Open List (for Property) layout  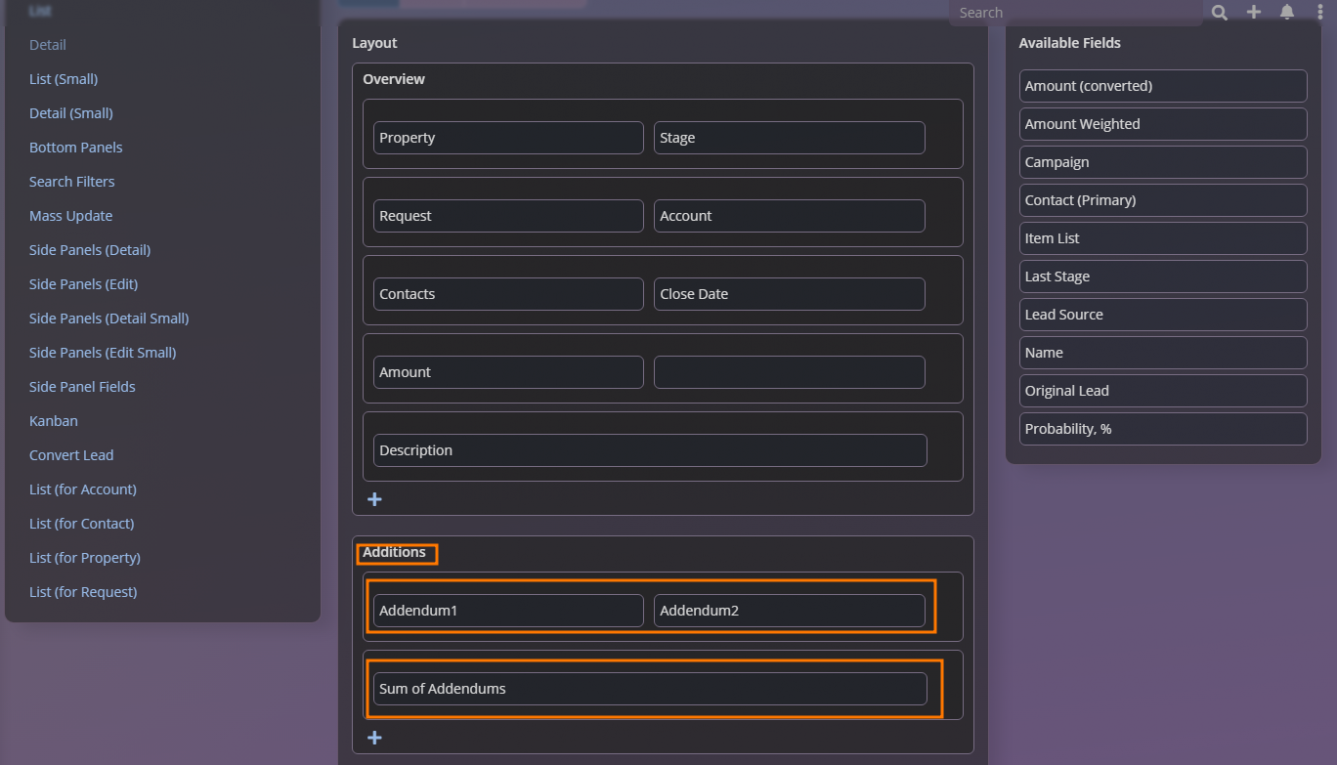[x=85, y=557]
